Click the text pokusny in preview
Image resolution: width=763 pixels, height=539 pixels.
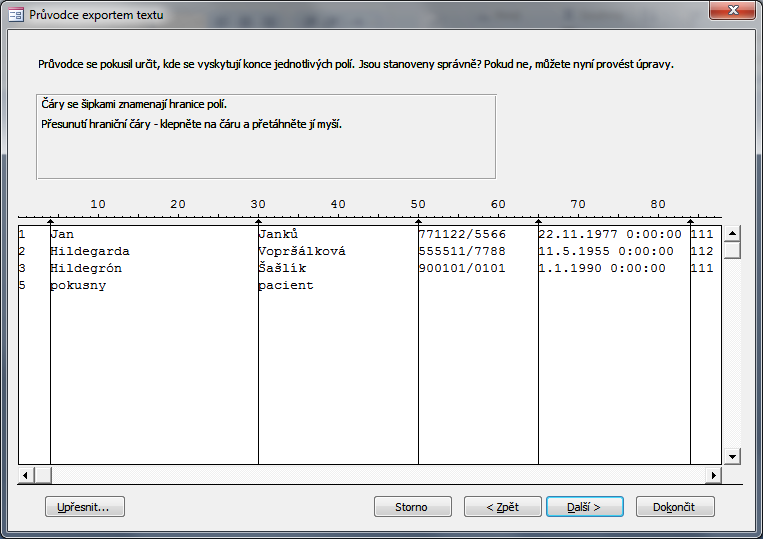[78, 286]
